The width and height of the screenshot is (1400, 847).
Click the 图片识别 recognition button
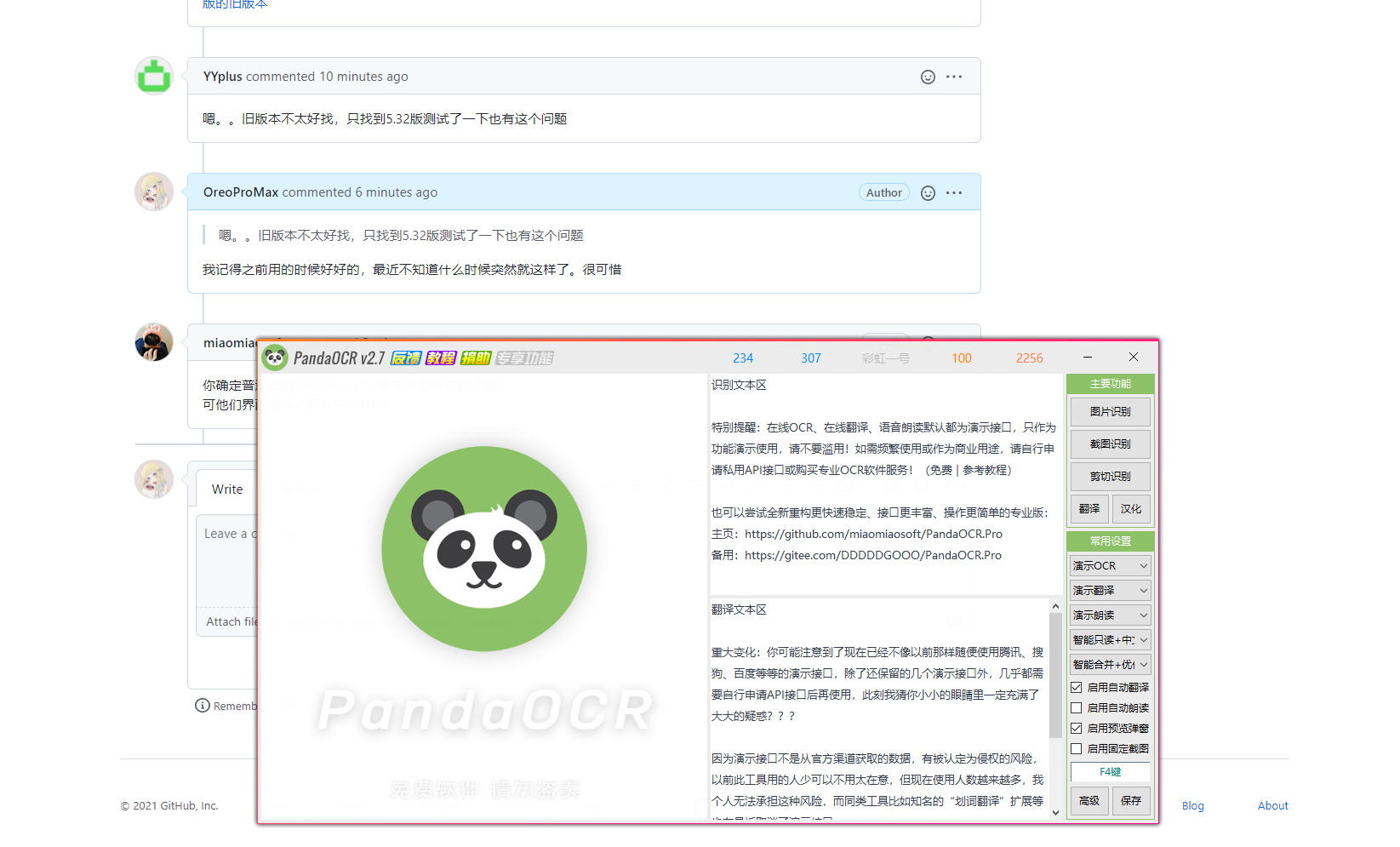(x=1110, y=411)
